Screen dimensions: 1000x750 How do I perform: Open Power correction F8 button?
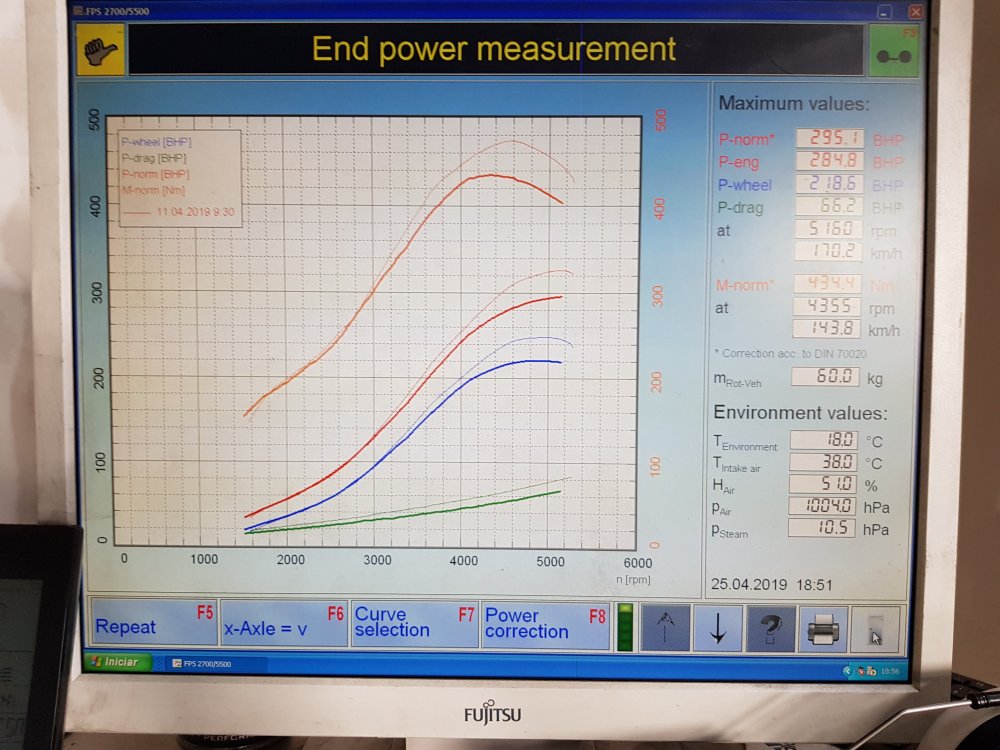(x=545, y=626)
